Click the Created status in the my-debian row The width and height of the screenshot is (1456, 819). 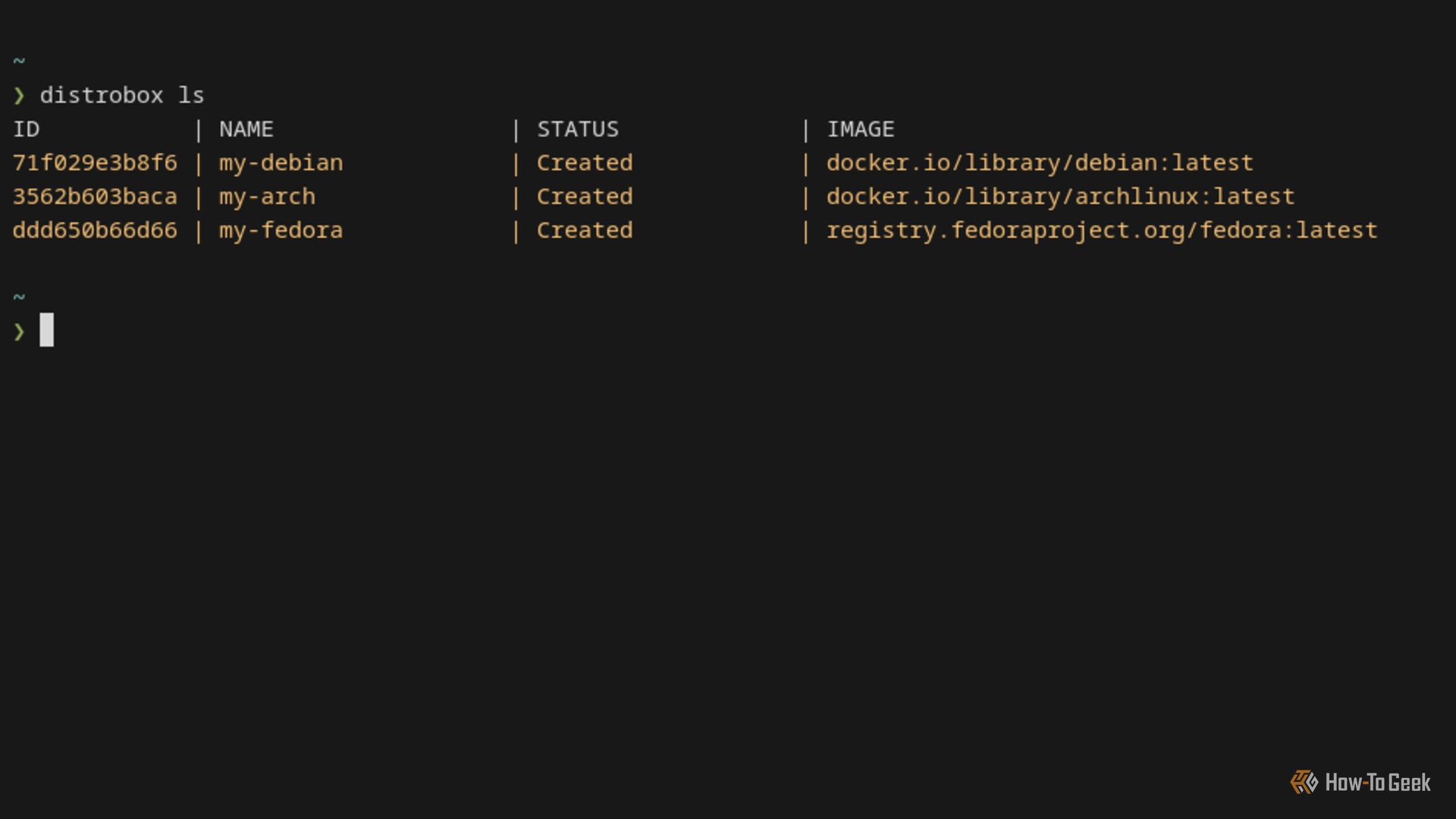click(585, 163)
